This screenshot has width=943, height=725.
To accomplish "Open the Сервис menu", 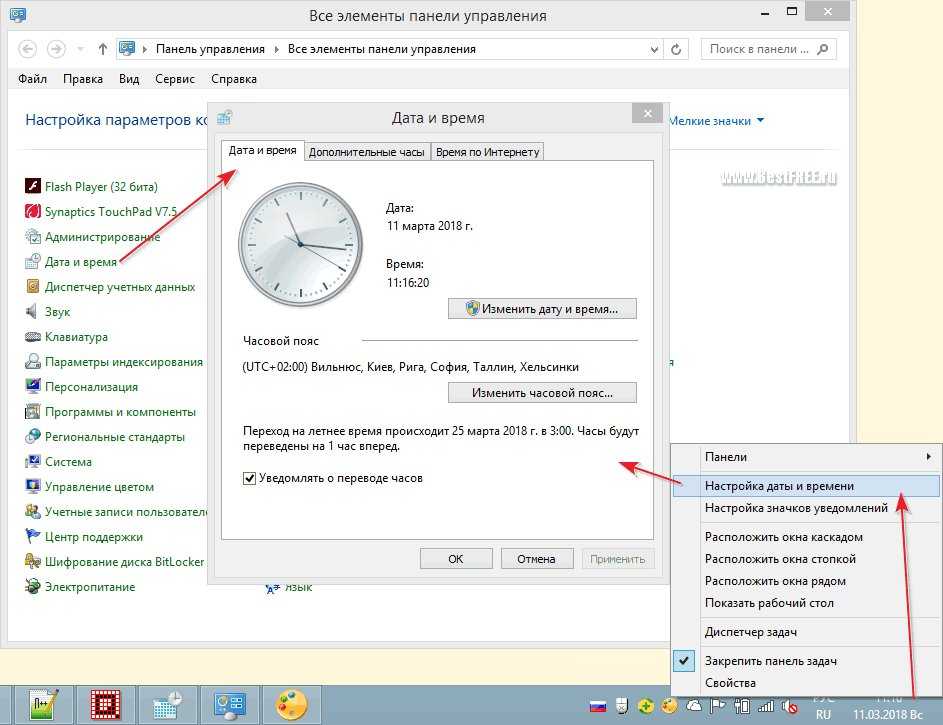I will (x=175, y=79).
